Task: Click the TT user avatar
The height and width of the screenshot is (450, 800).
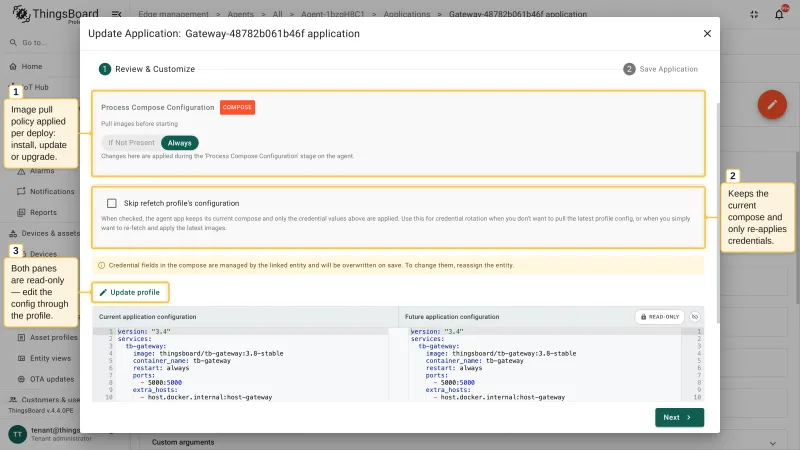Action: [x=17, y=434]
